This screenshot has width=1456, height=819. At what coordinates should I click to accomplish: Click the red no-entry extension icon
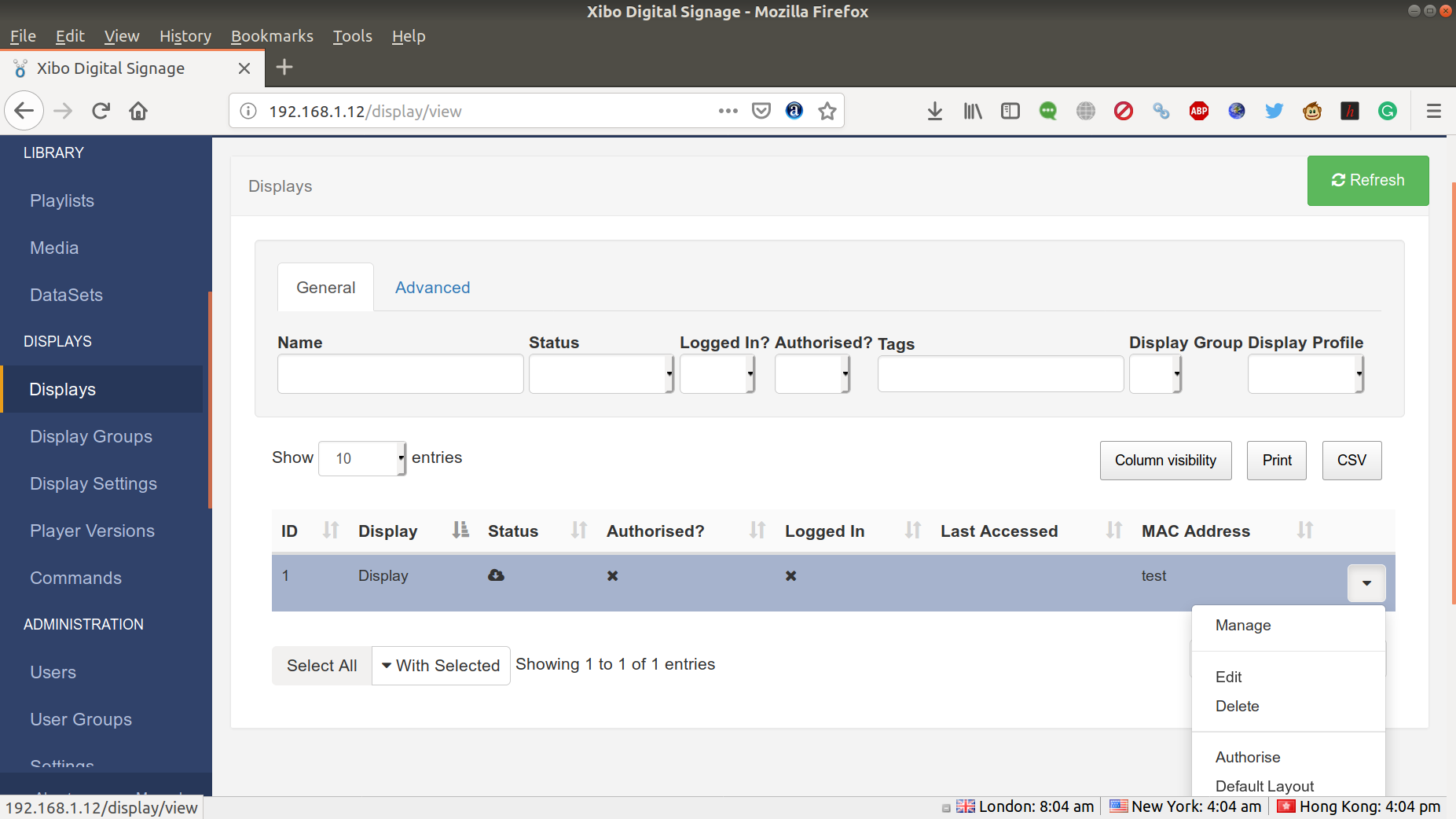coord(1124,111)
